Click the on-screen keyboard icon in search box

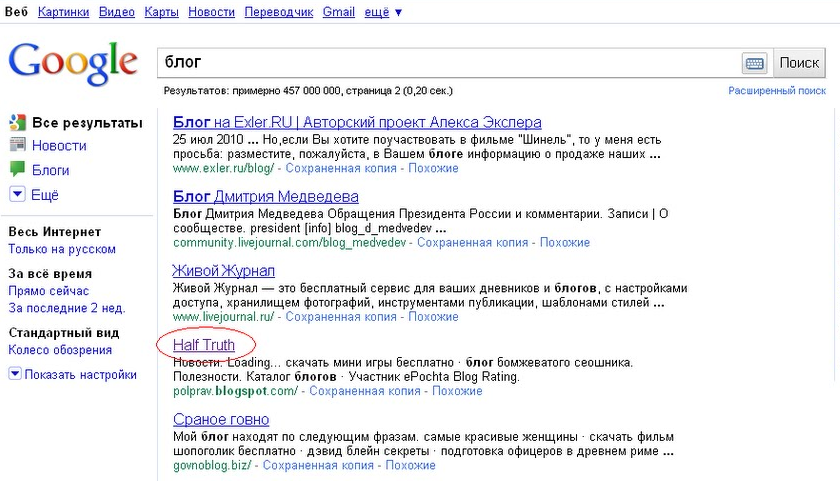tap(755, 63)
